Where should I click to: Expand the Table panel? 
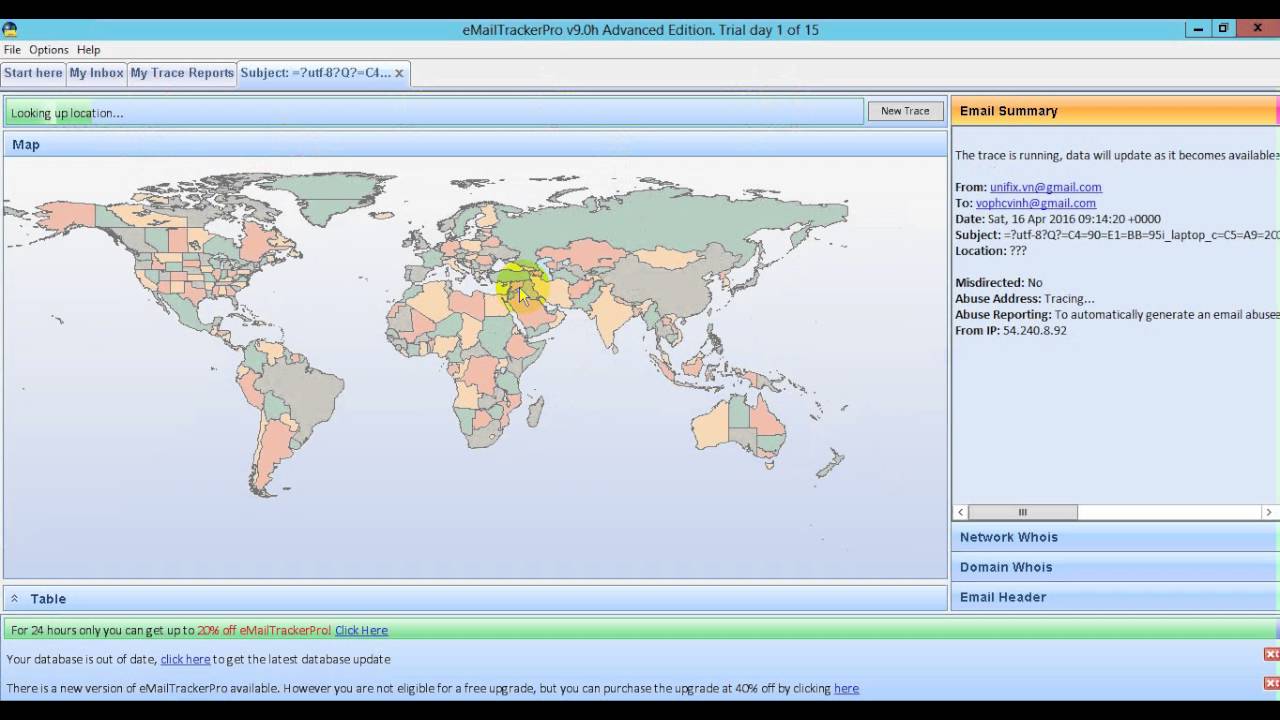475,598
